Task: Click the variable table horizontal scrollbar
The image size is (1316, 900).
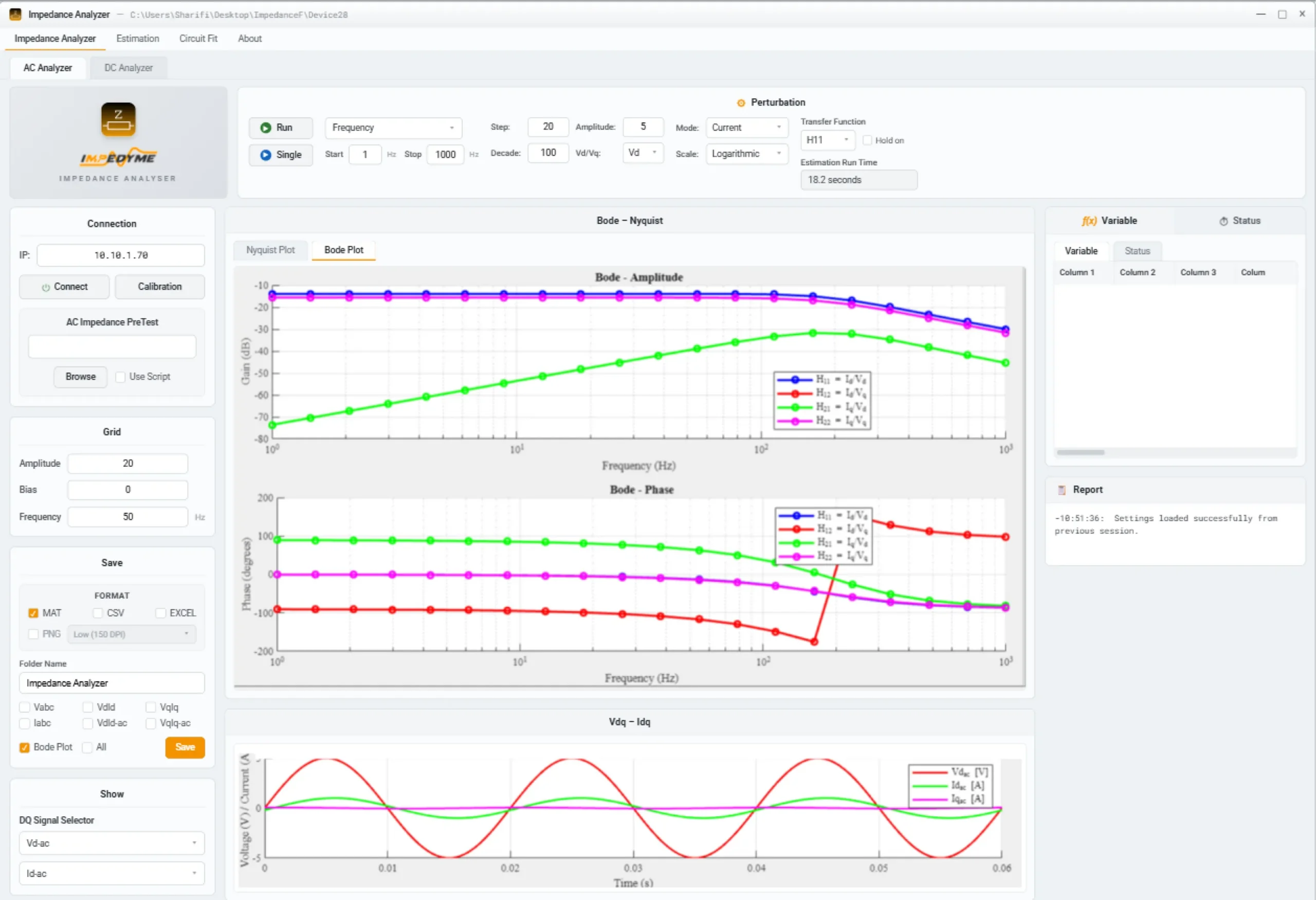Action: pos(1081,453)
